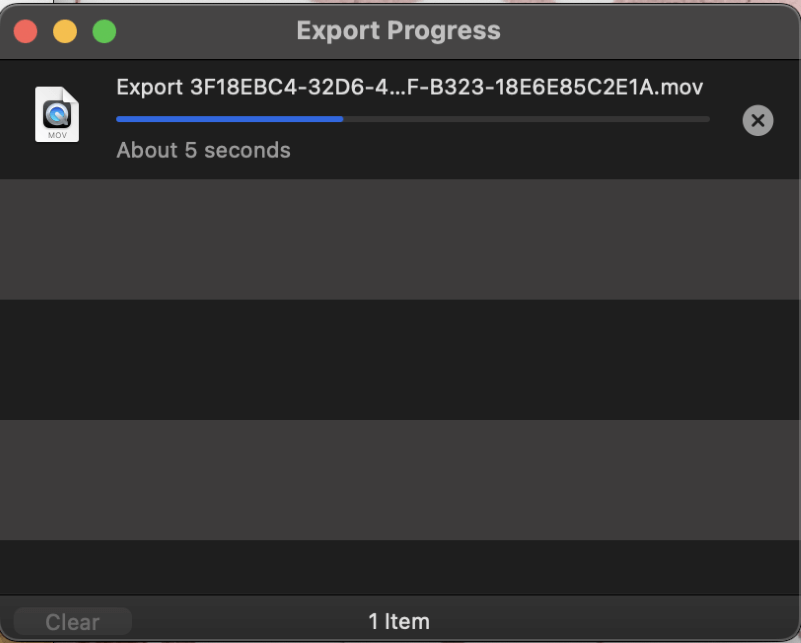Click the unfilled part of the progress bar

tap(526, 119)
